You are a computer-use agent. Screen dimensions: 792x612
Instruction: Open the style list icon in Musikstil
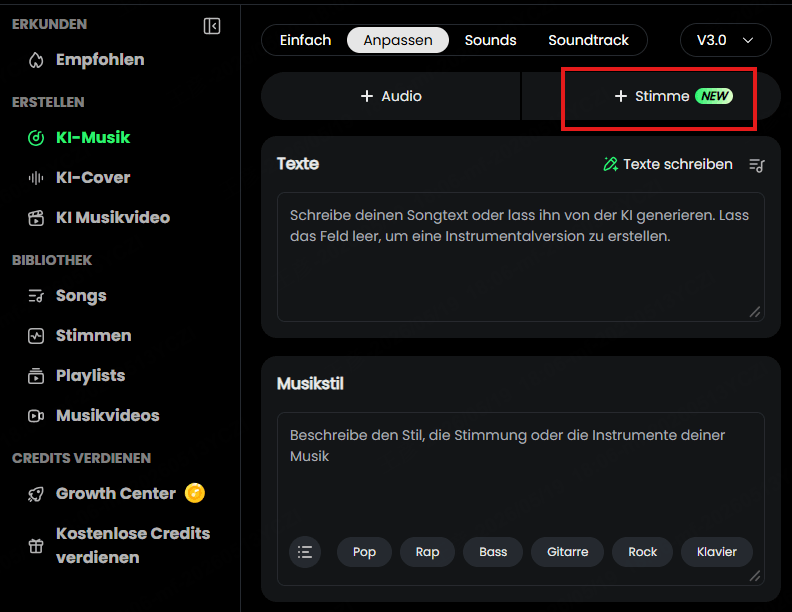[305, 552]
